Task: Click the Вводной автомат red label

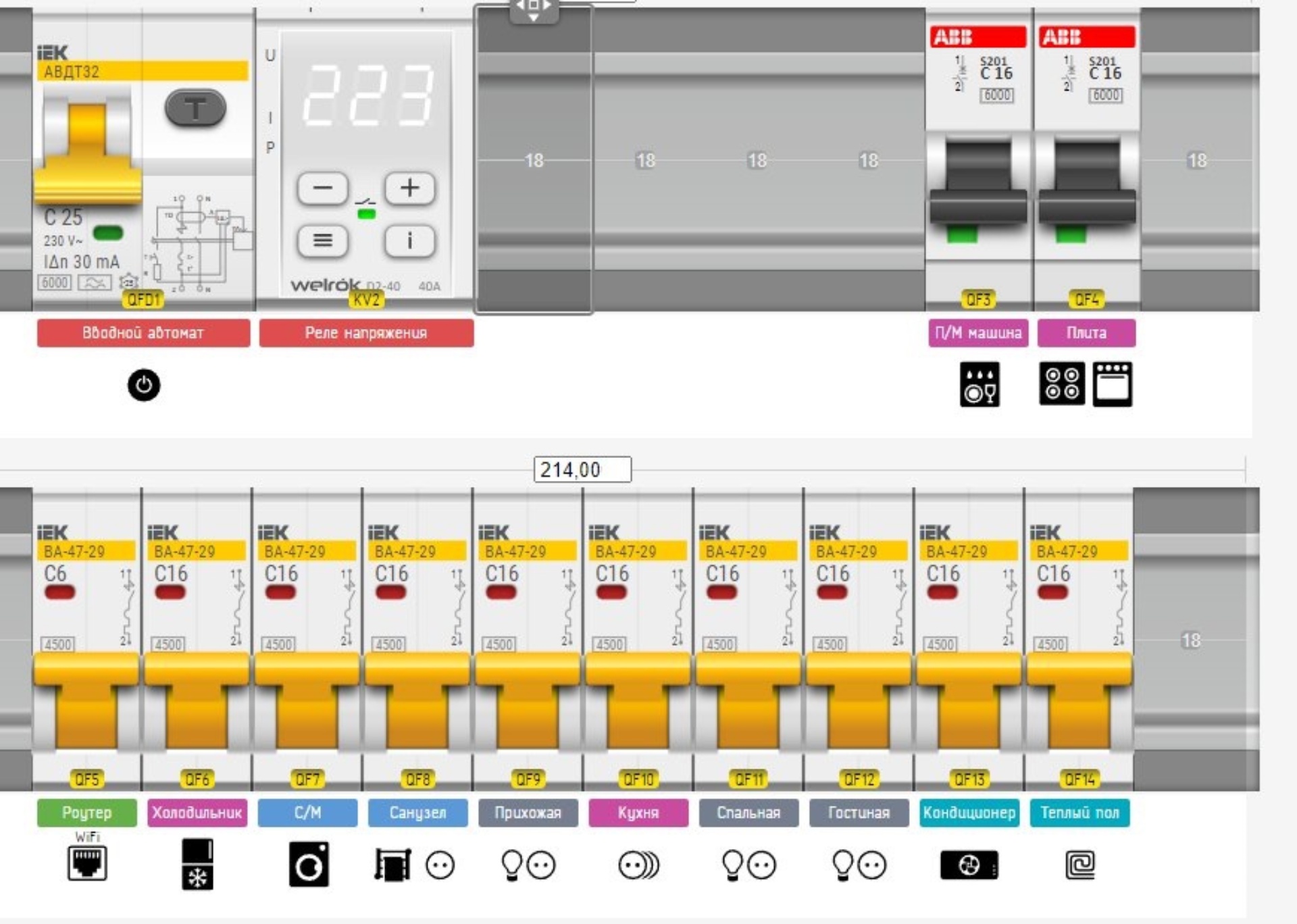Action: coord(143,333)
